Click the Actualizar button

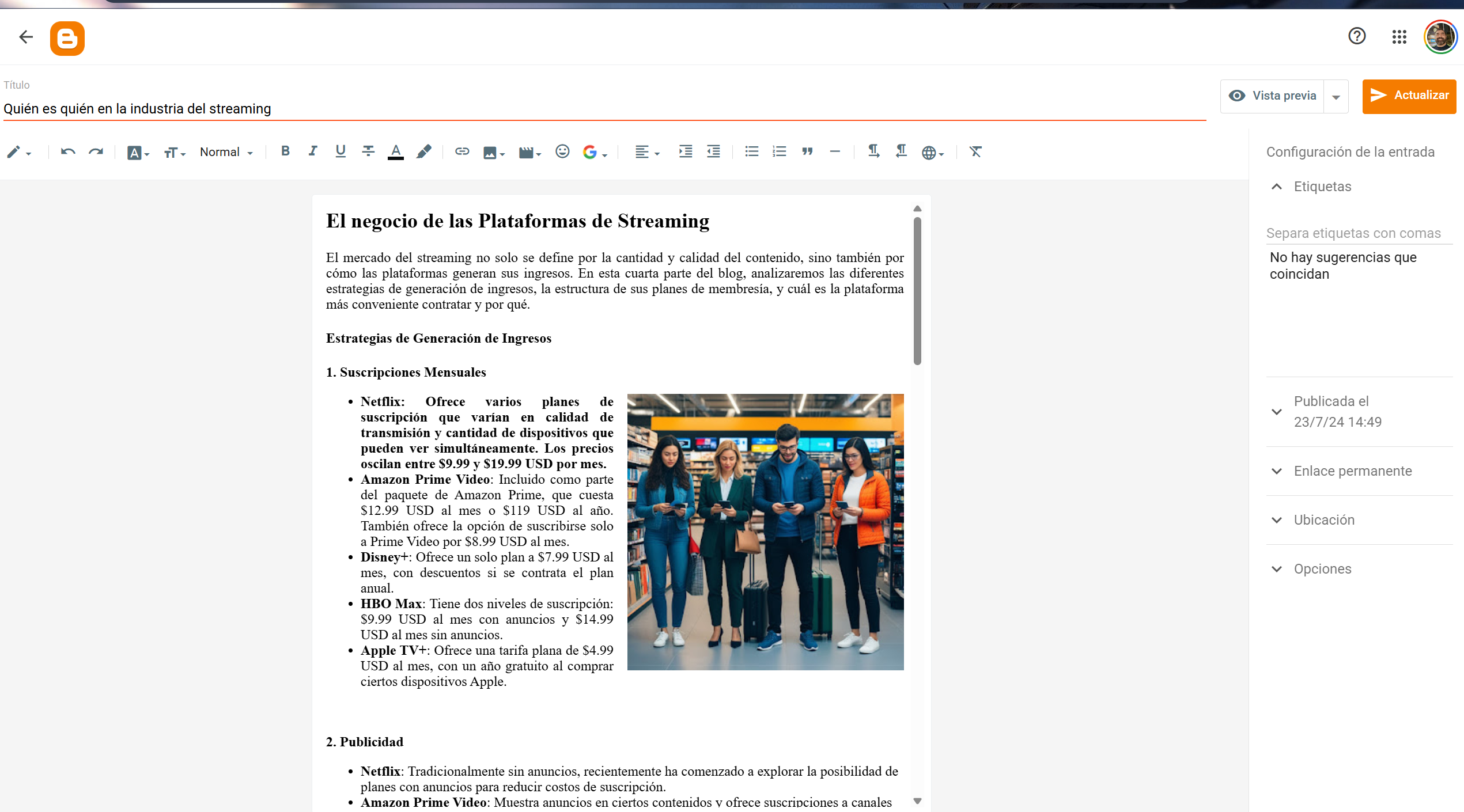[1409, 96]
